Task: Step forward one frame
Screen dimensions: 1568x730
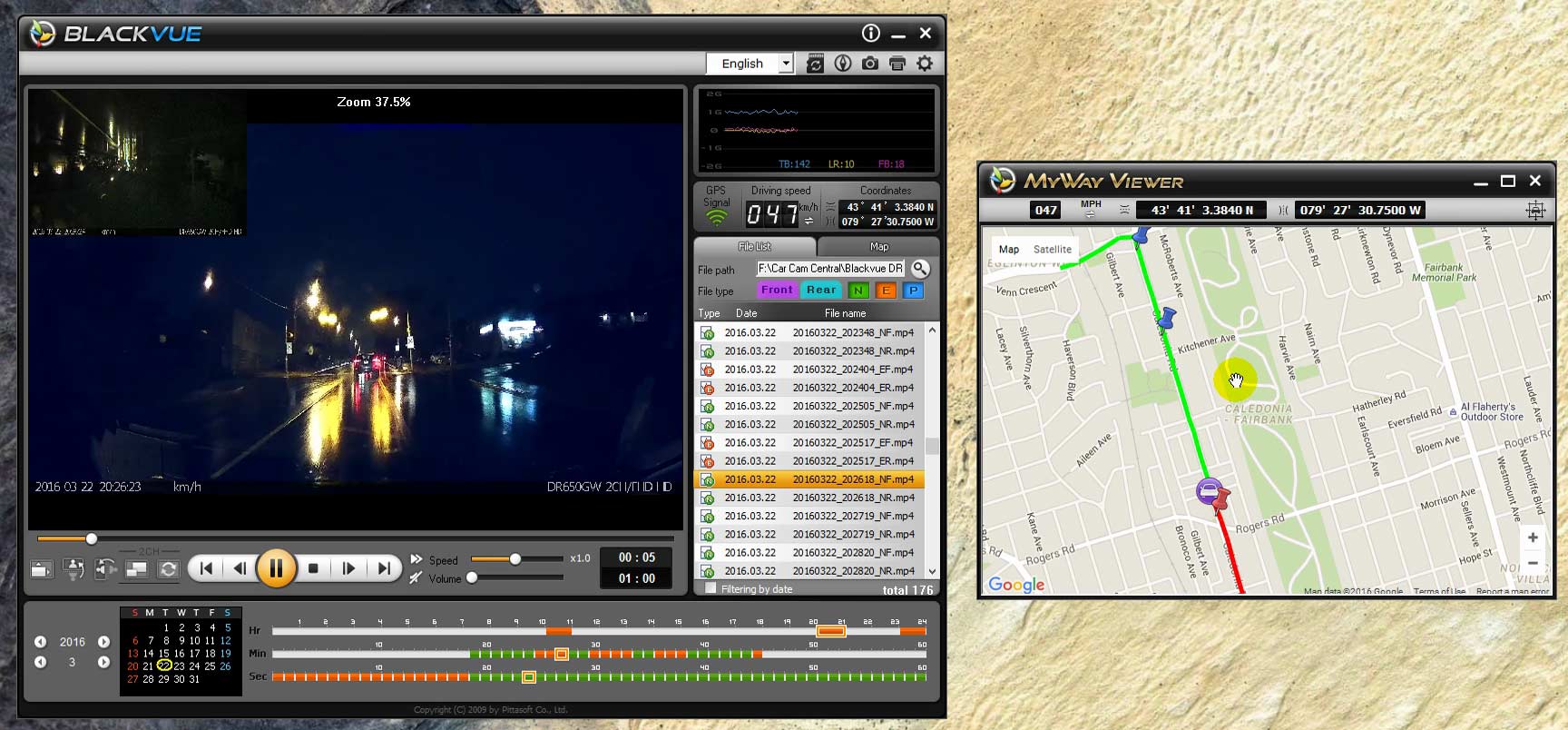Action: (348, 568)
